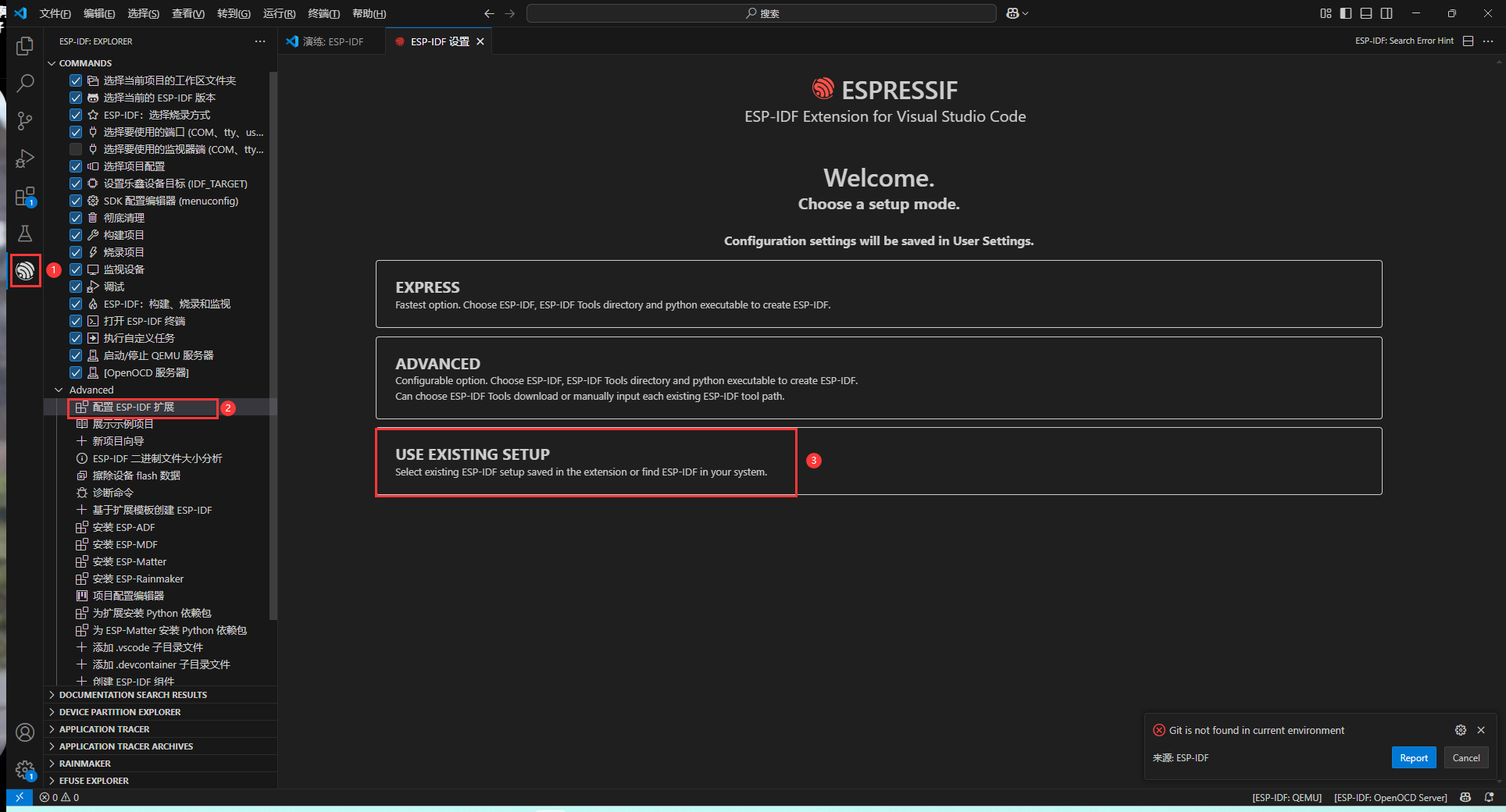The image size is (1506, 812).
Task: Click errors and warnings count in status bar
Action: click(59, 797)
